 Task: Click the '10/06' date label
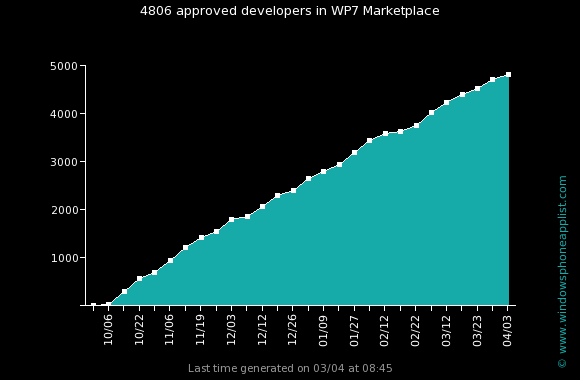[108, 330]
